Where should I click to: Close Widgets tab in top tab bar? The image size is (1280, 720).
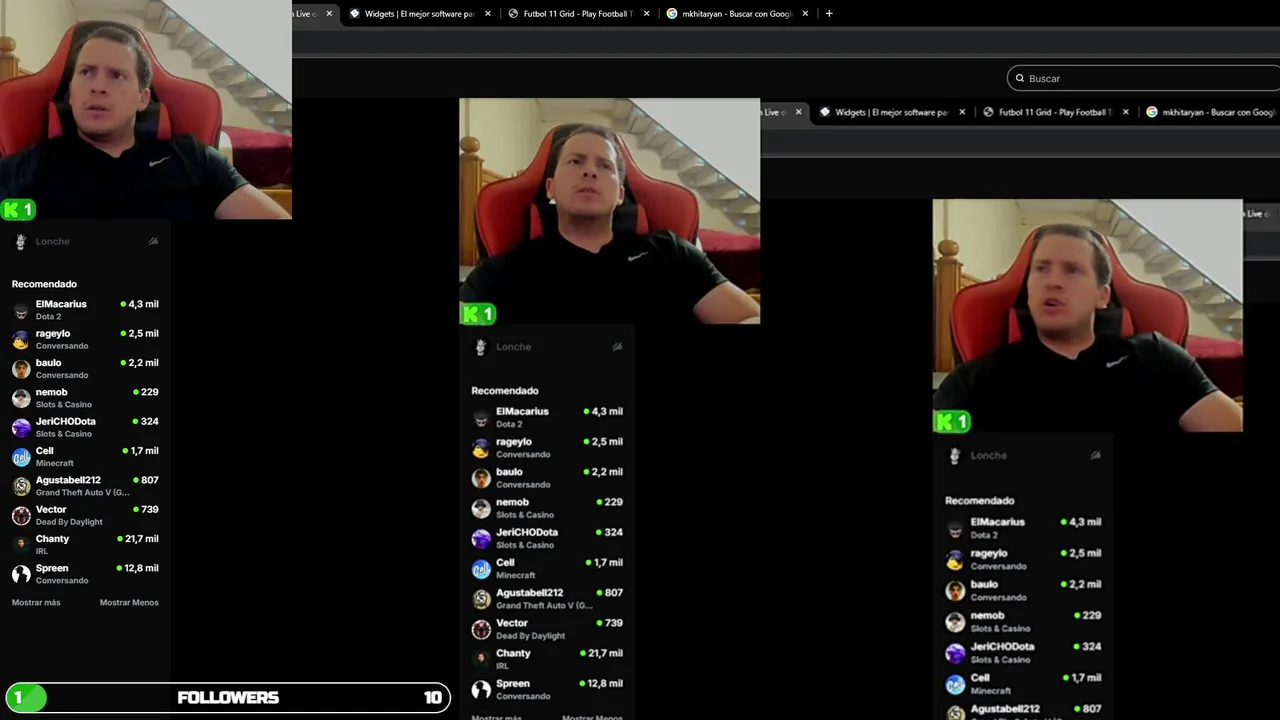pos(488,14)
